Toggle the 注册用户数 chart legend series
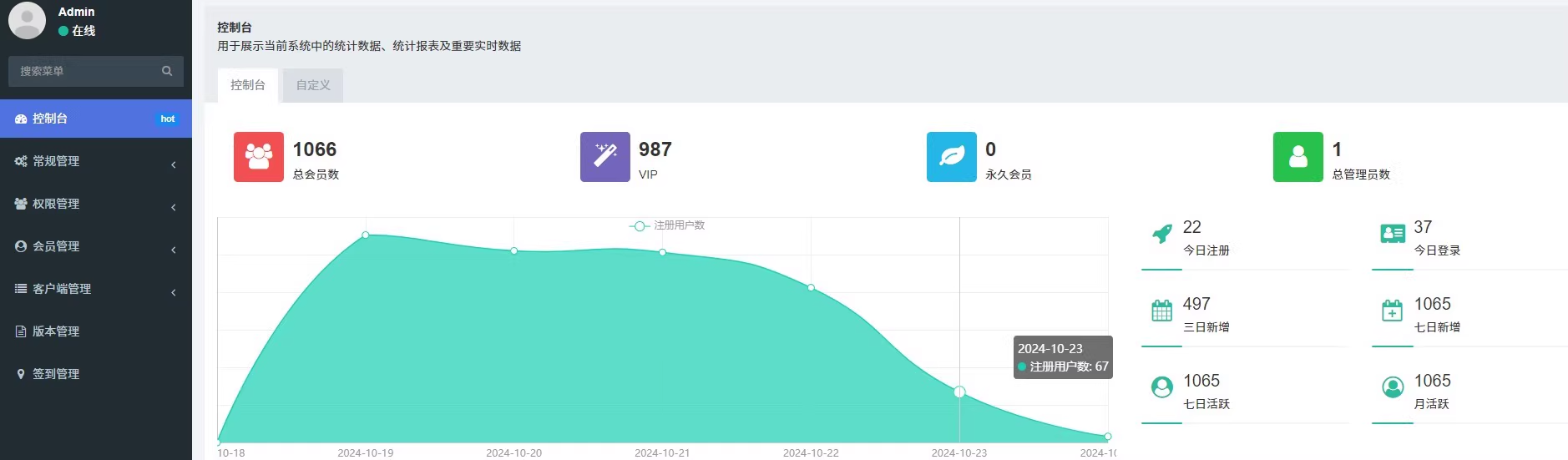This screenshot has height=460, width=1568. point(668,225)
